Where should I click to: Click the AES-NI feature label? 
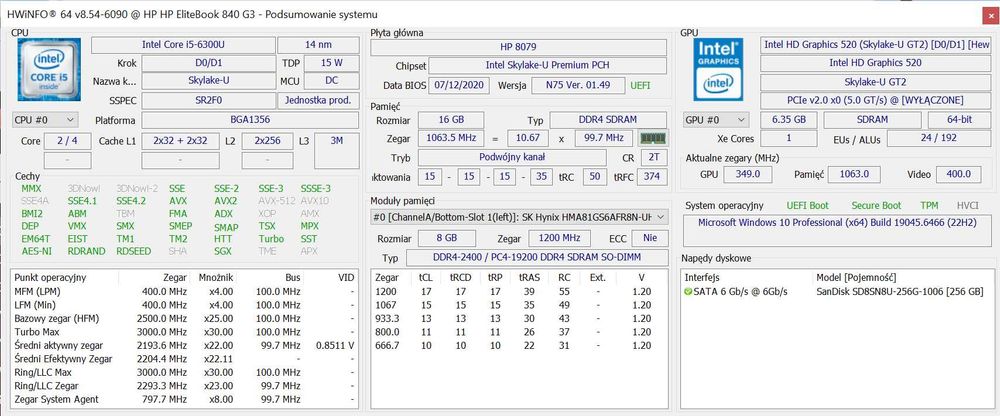[36, 251]
